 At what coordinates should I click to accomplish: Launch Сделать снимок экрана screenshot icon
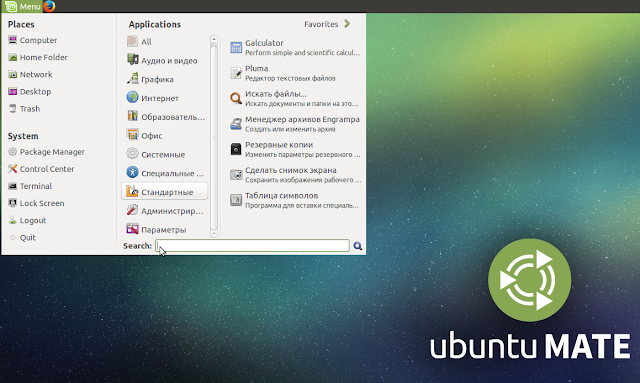[x=236, y=174]
